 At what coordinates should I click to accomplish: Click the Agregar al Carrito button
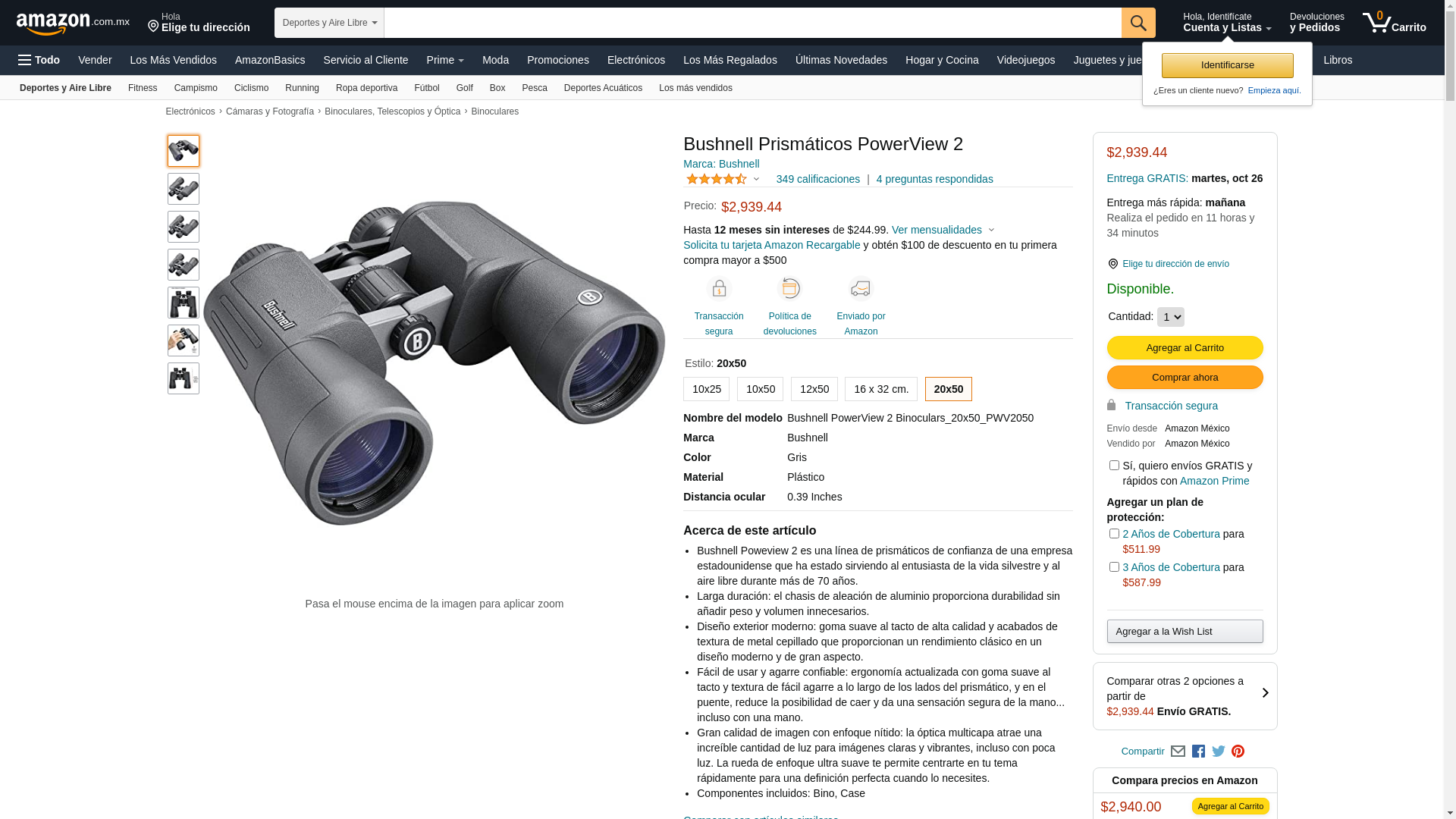point(1185,347)
